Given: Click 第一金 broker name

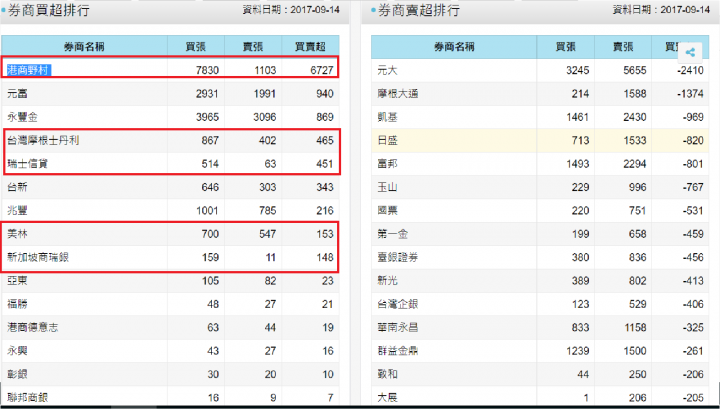Looking at the screenshot, I should (393, 234).
